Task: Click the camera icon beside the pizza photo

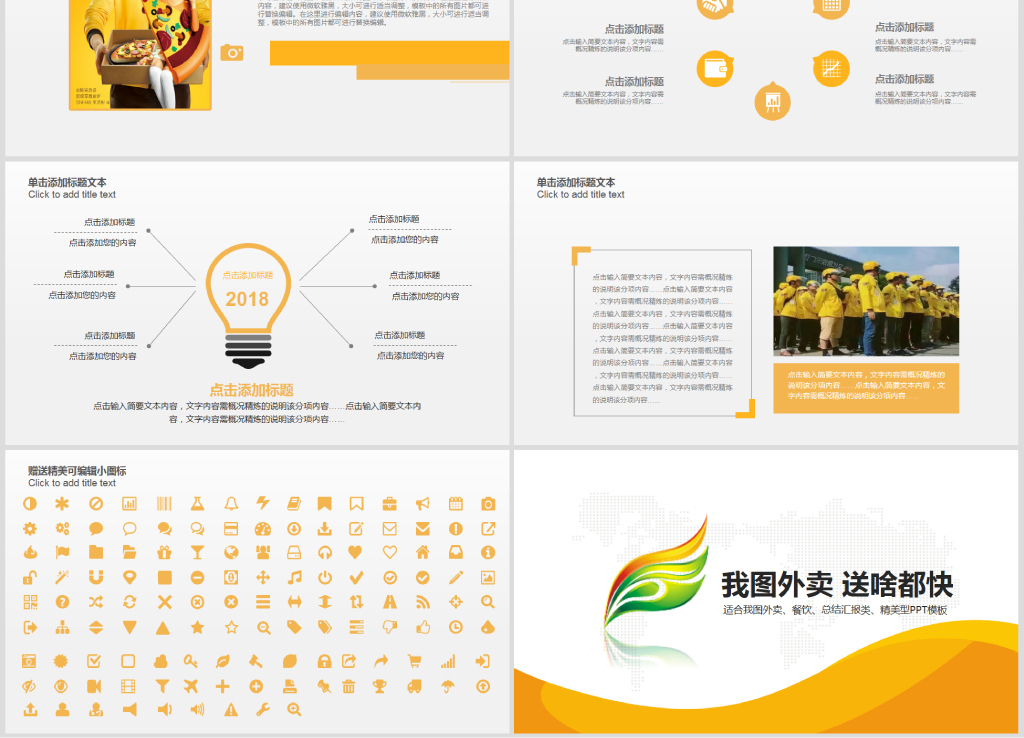Action: point(232,53)
